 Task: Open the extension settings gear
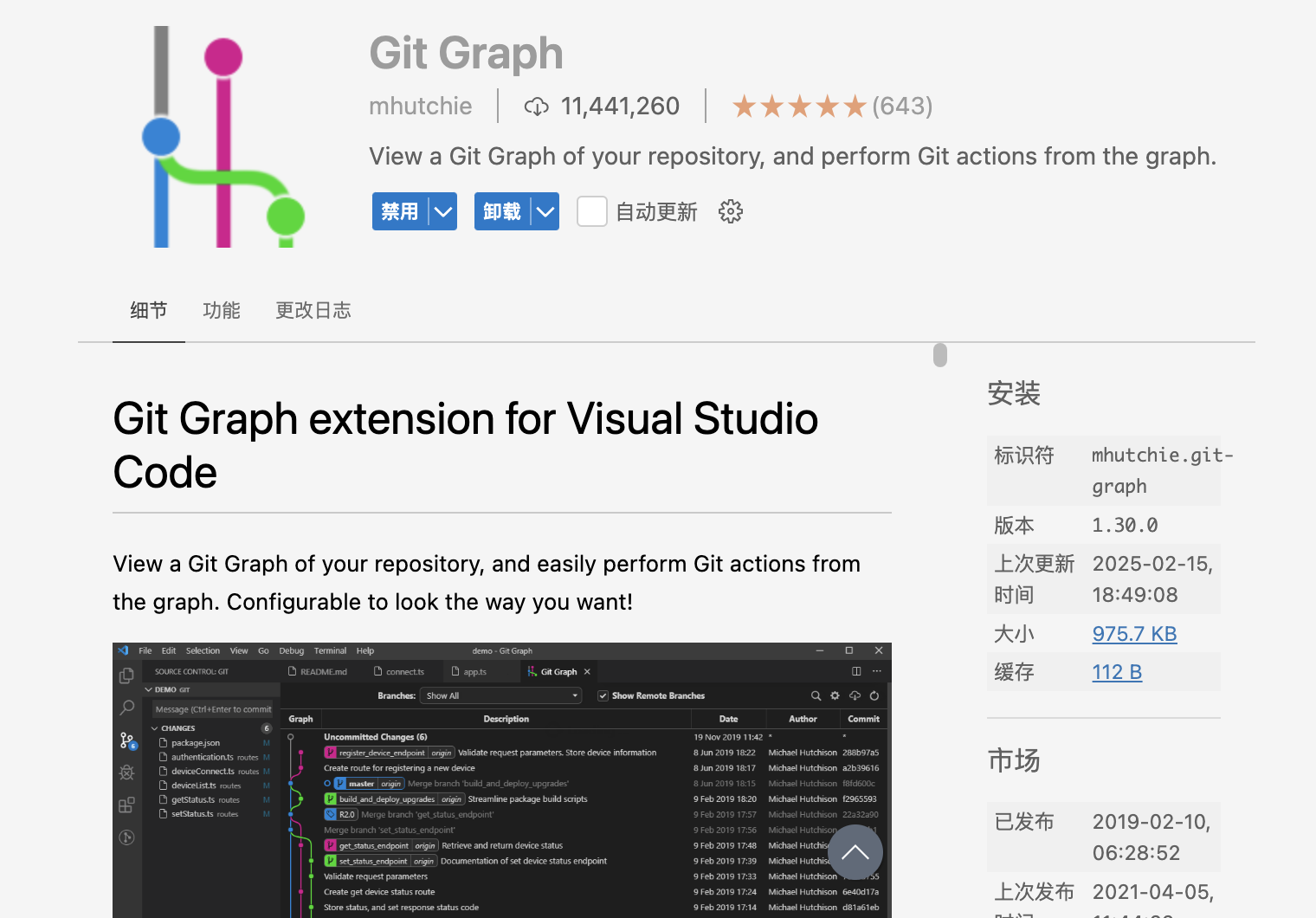point(731,211)
